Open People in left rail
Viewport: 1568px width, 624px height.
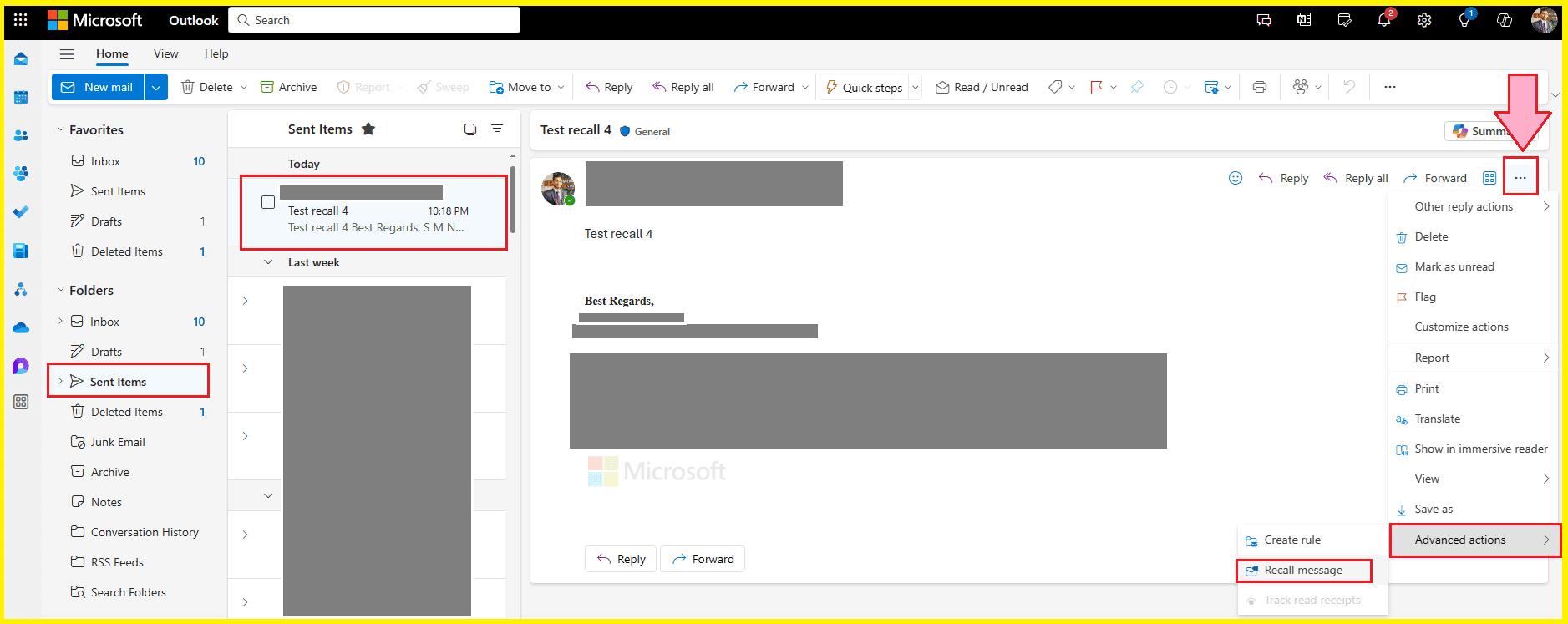tap(21, 135)
